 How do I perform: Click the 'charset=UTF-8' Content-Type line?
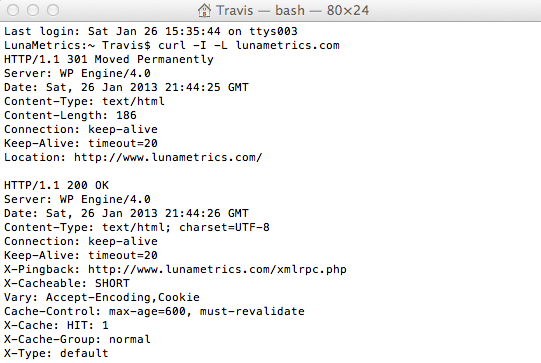click(137, 227)
